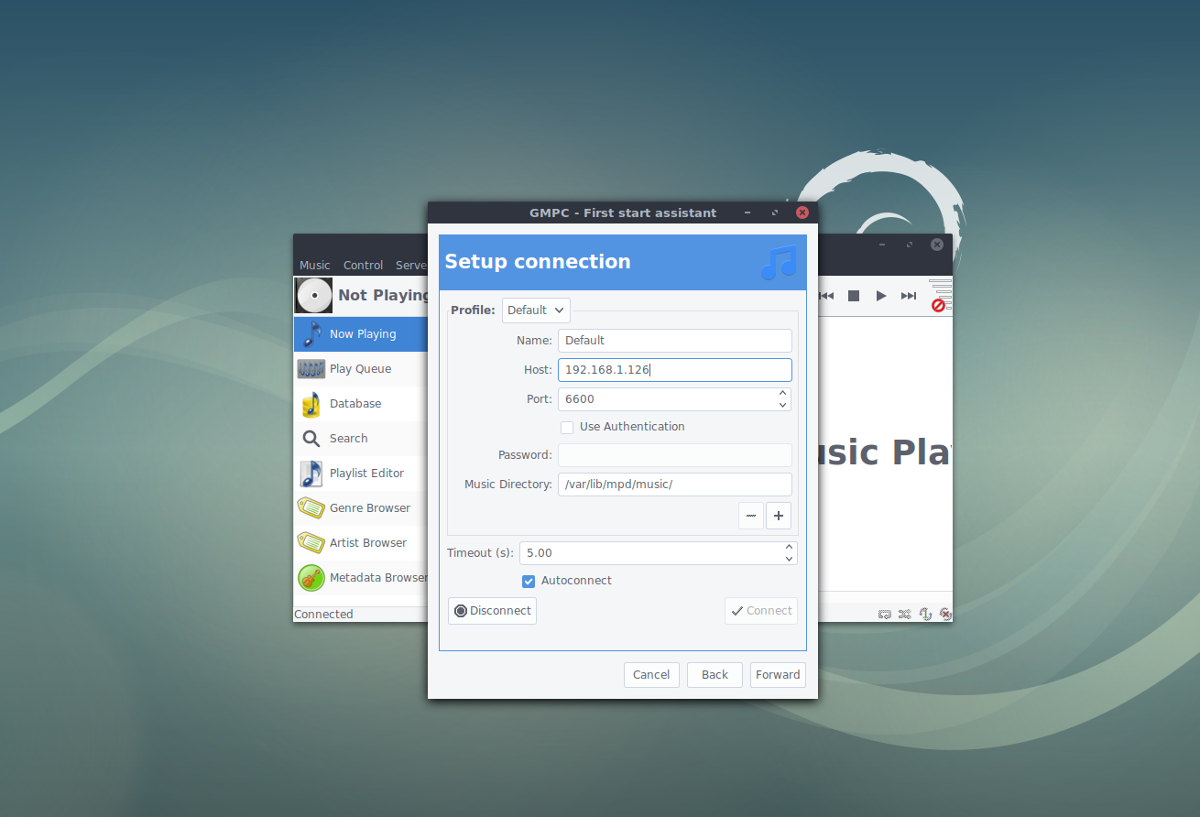Open Search in the GMPC sidebar
Image resolution: width=1200 pixels, height=817 pixels.
(x=361, y=439)
